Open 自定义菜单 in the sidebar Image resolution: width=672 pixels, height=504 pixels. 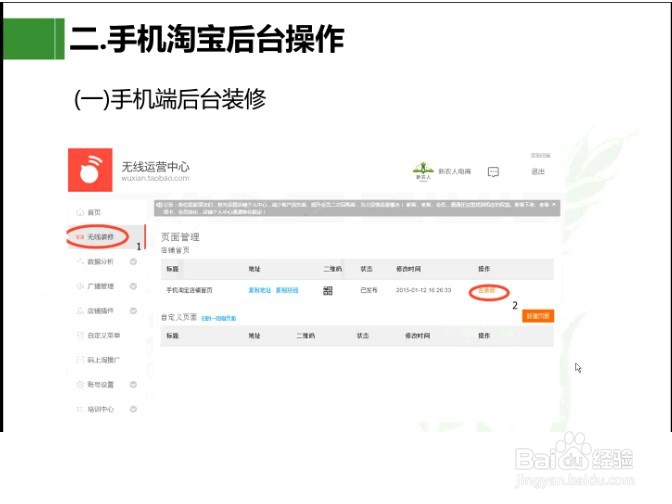(104, 335)
